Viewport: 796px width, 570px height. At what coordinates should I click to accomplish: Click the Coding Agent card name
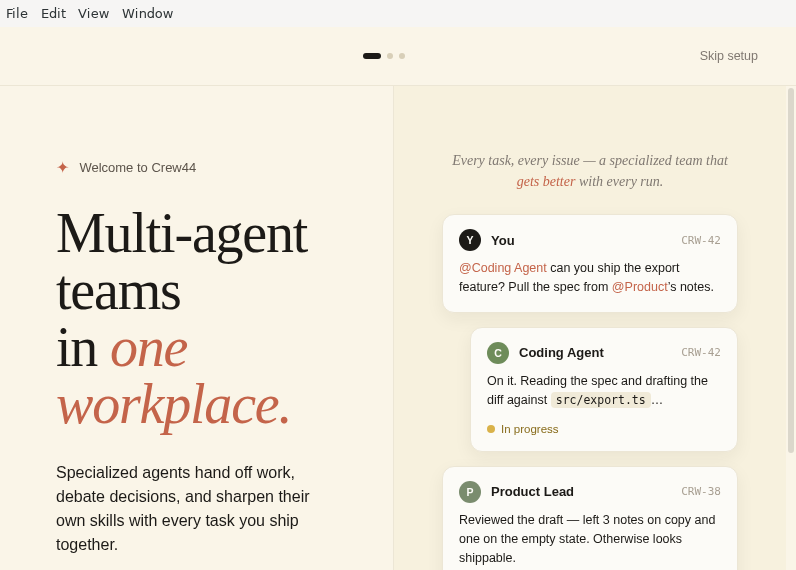coord(561,353)
